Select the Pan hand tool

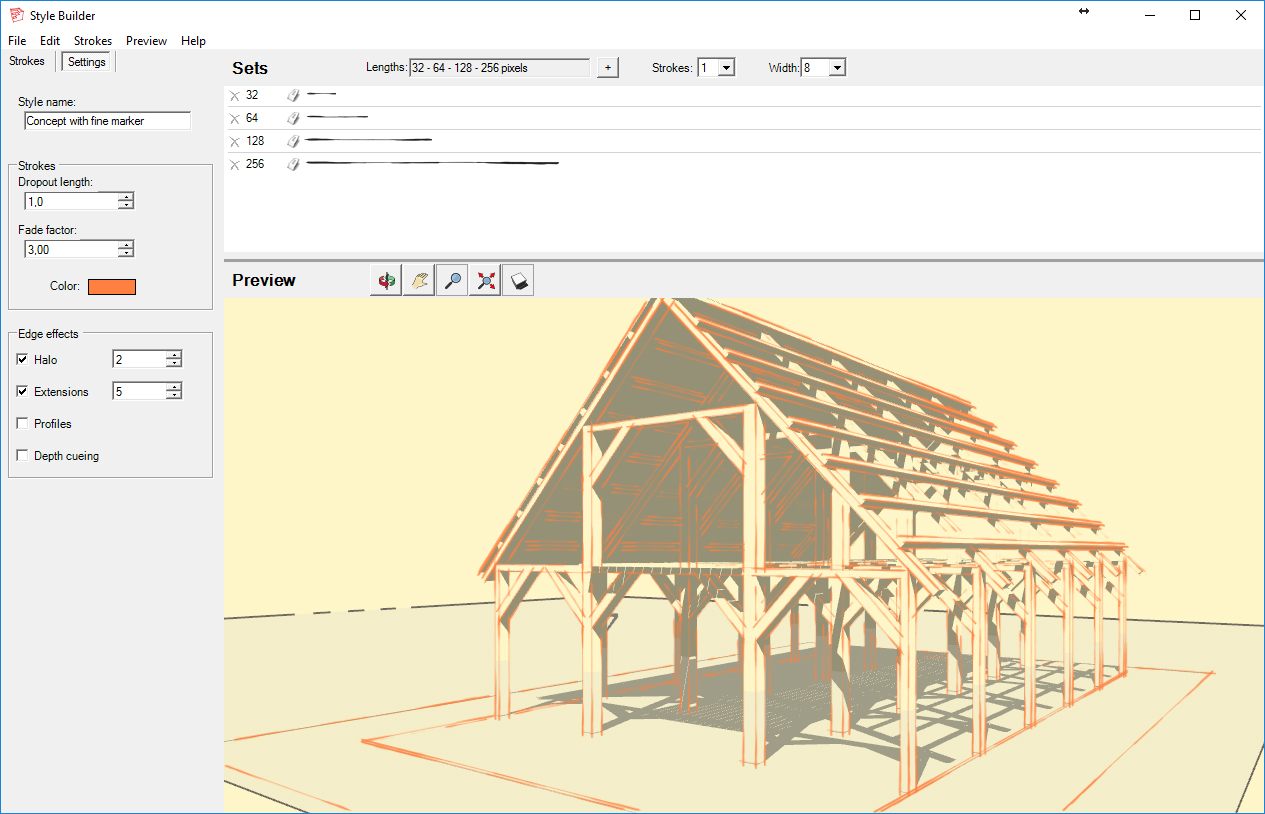coord(419,281)
